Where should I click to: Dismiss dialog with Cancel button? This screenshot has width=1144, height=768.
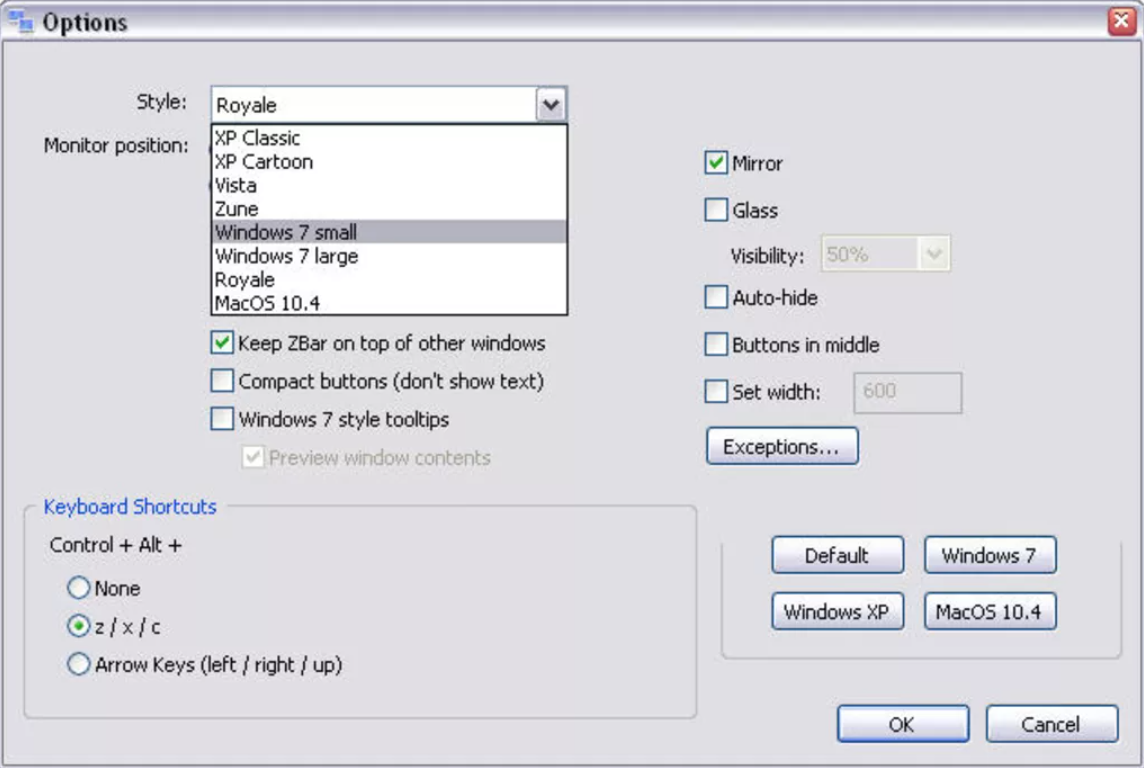[1051, 724]
